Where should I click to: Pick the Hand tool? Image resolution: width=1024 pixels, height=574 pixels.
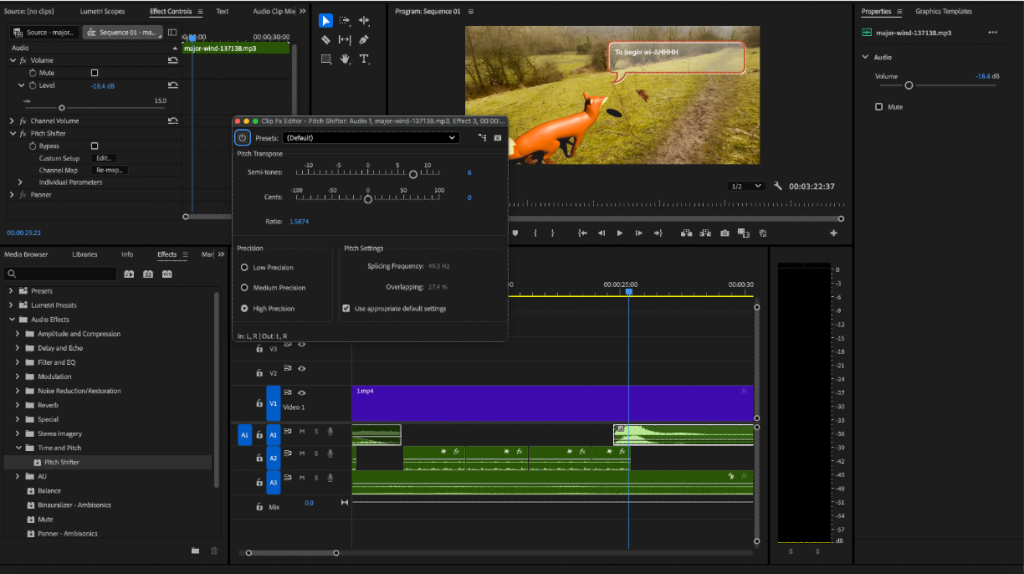[345, 59]
